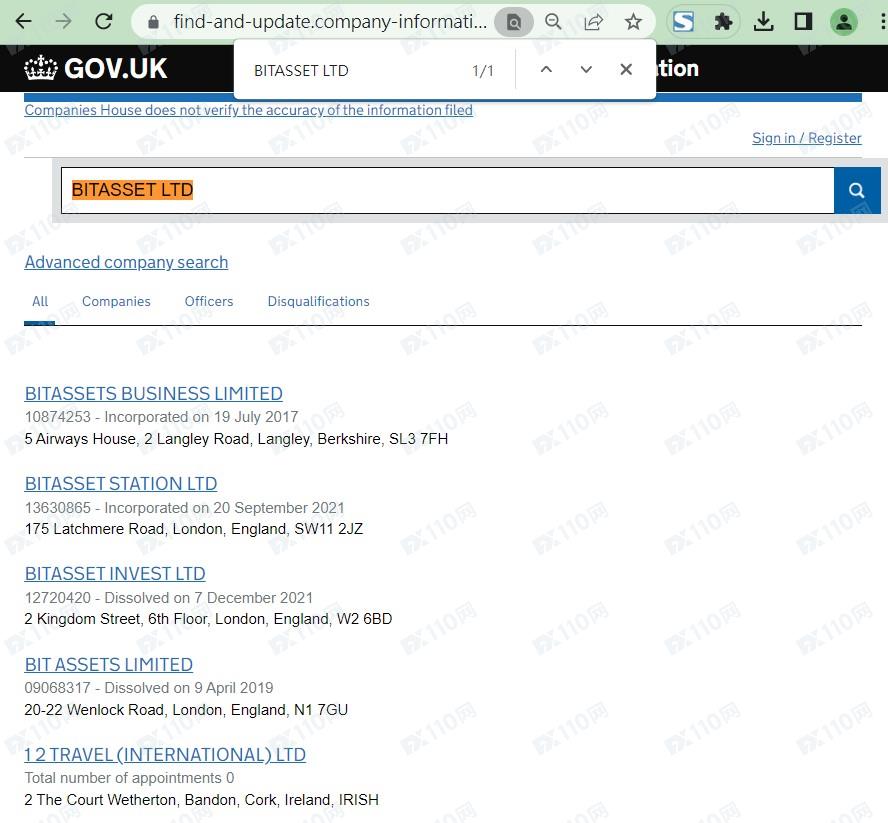The image size is (888, 823).
Task: Jump to next find match arrow
Action: point(586,70)
